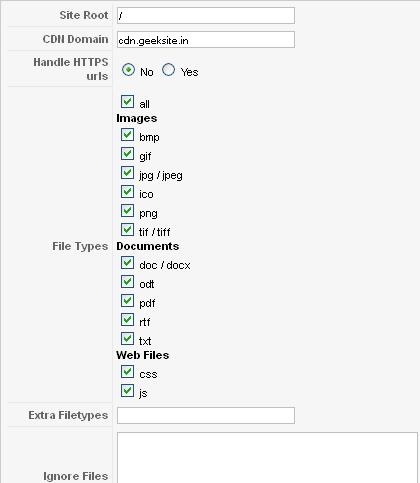Toggle the css web files checkbox
Screen dimensions: 420x483
[x=127, y=372]
